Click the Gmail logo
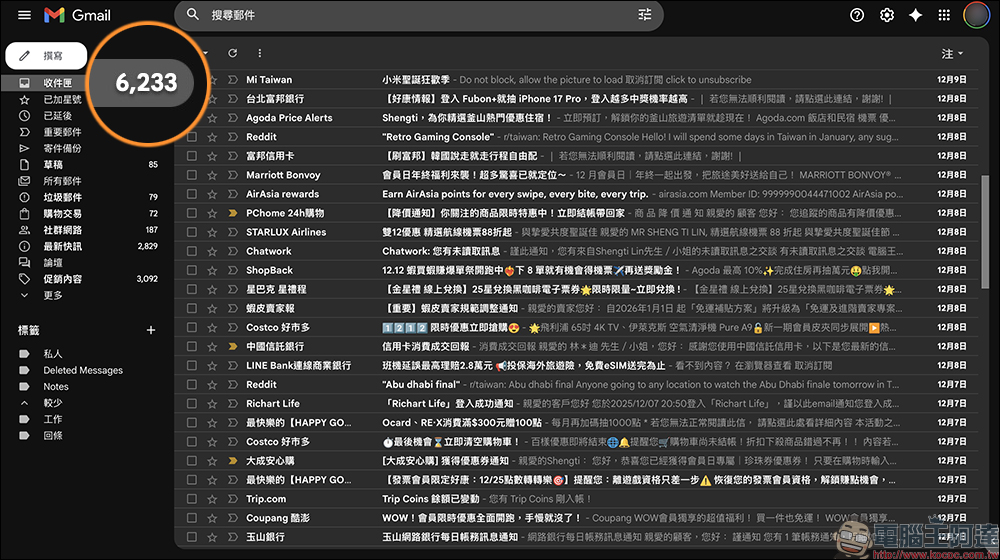Viewport: 1000px width, 560px height. (77, 15)
